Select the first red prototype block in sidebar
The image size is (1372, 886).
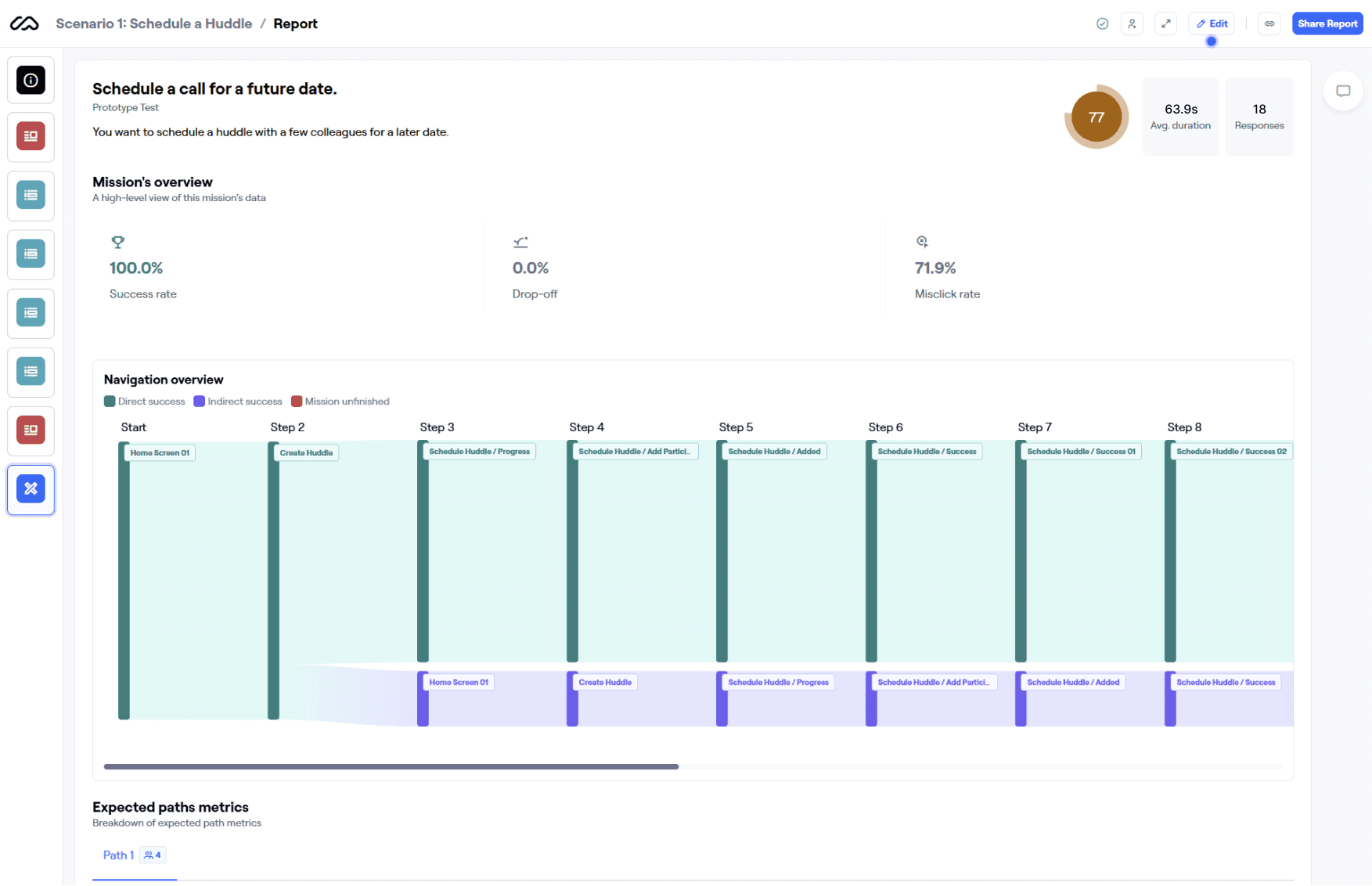pos(31,136)
